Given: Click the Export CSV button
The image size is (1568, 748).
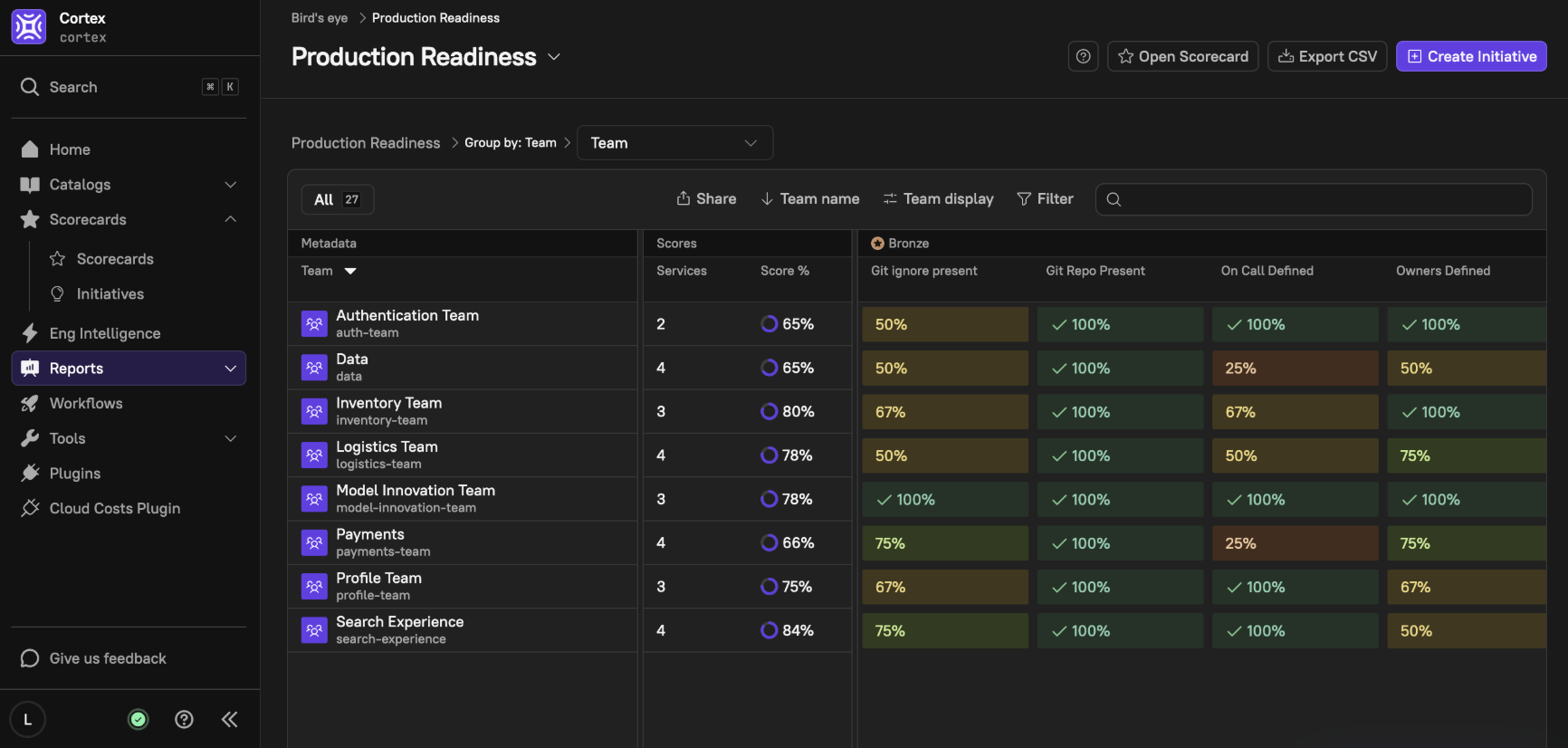Looking at the screenshot, I should click(1327, 56).
